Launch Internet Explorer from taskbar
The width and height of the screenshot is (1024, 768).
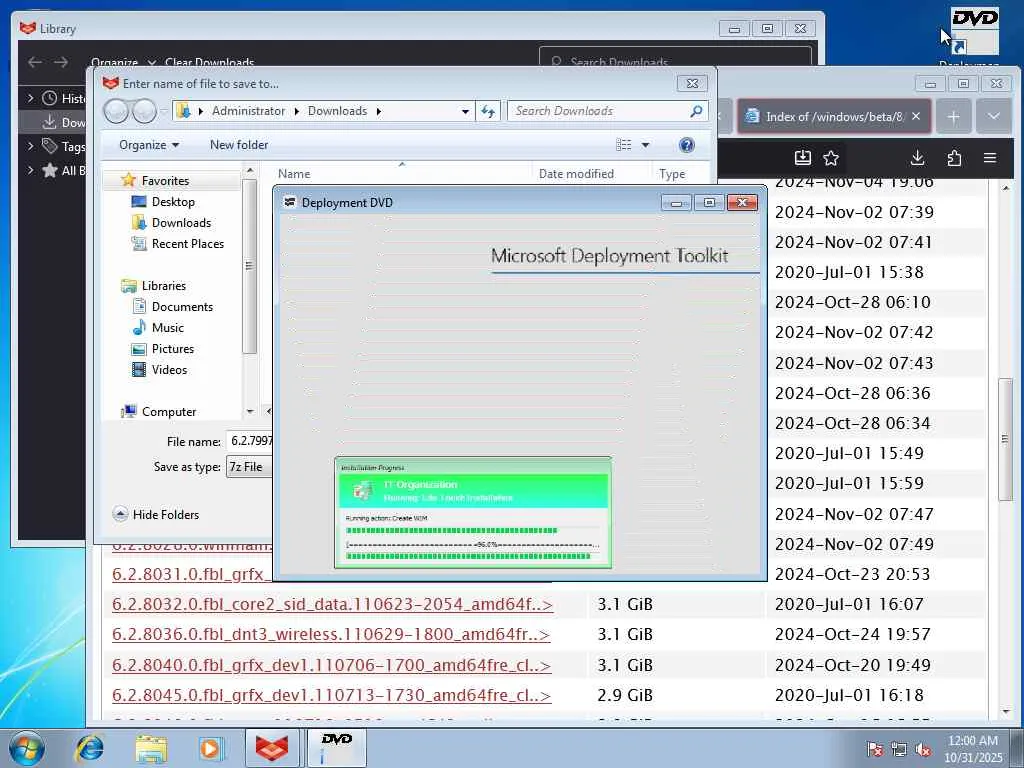coord(89,748)
